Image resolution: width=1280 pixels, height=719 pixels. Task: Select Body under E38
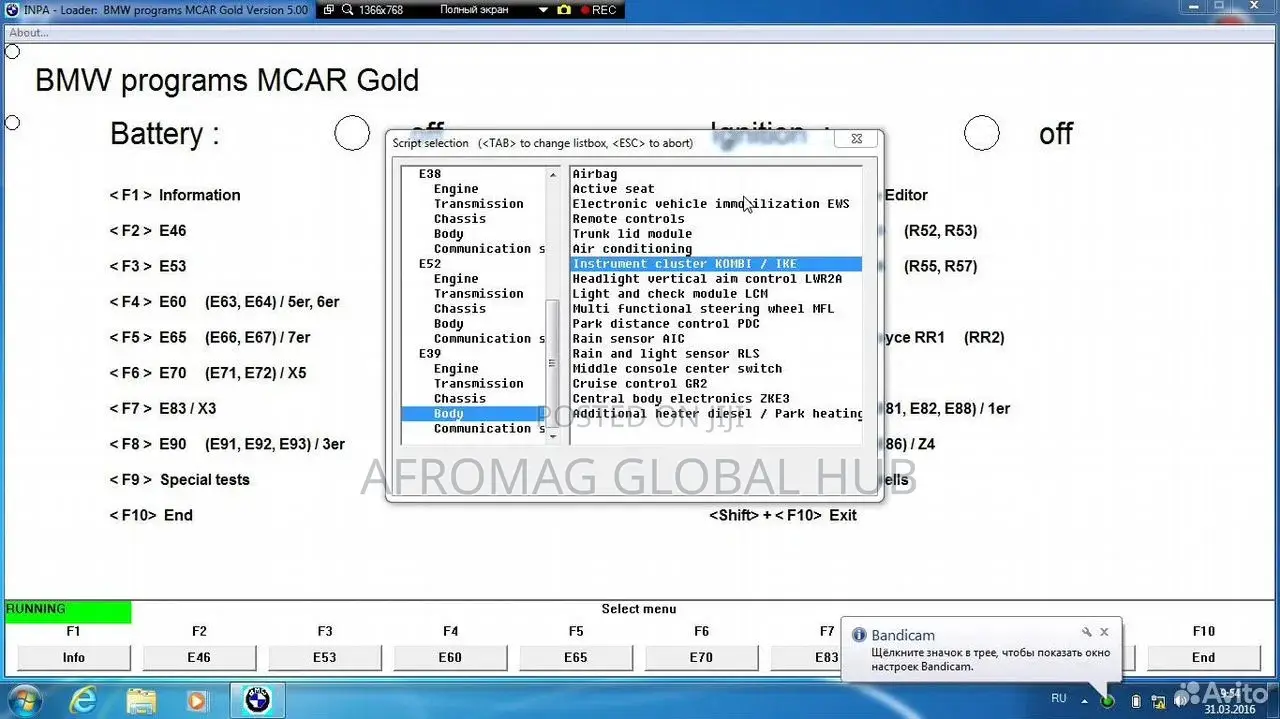[x=448, y=234]
